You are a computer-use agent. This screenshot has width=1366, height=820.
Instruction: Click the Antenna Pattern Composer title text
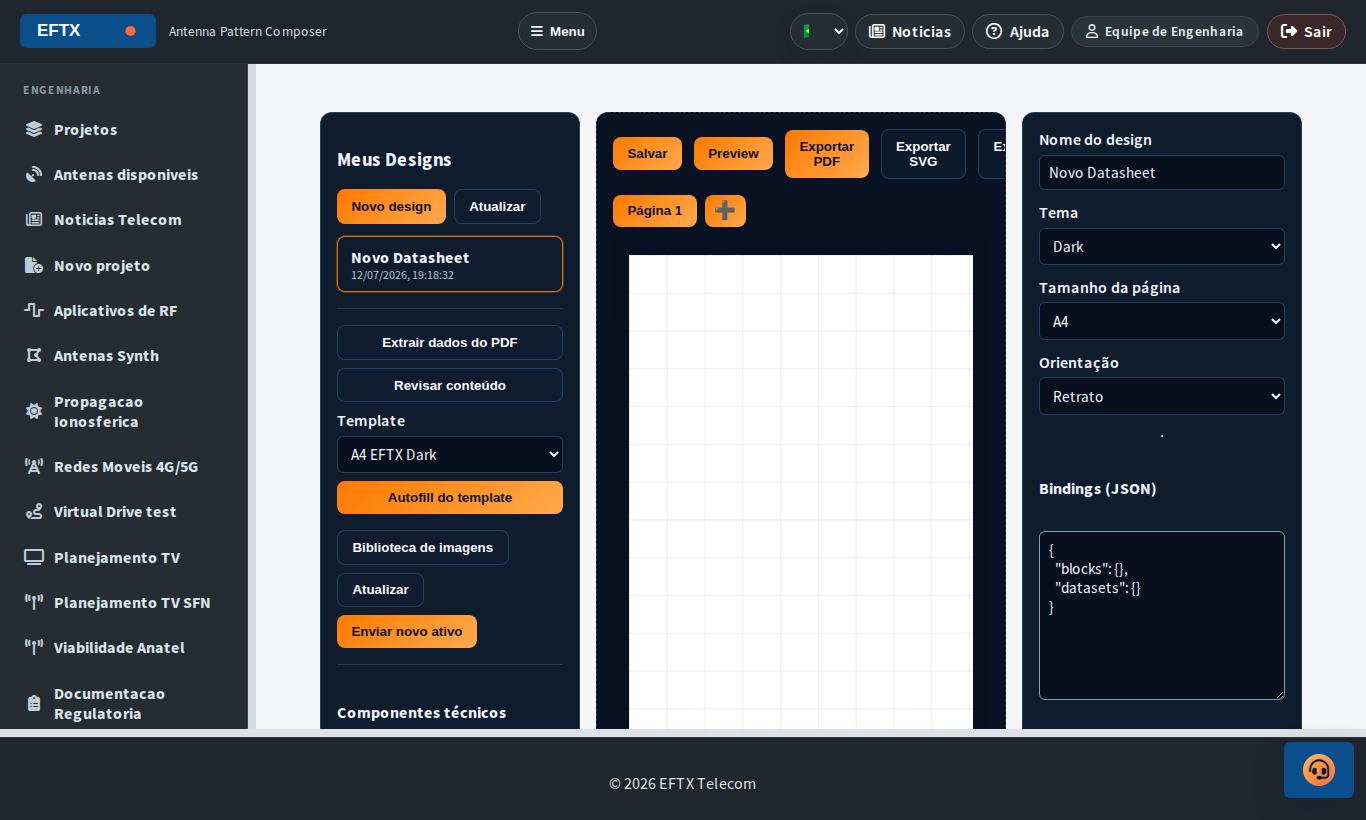(248, 31)
